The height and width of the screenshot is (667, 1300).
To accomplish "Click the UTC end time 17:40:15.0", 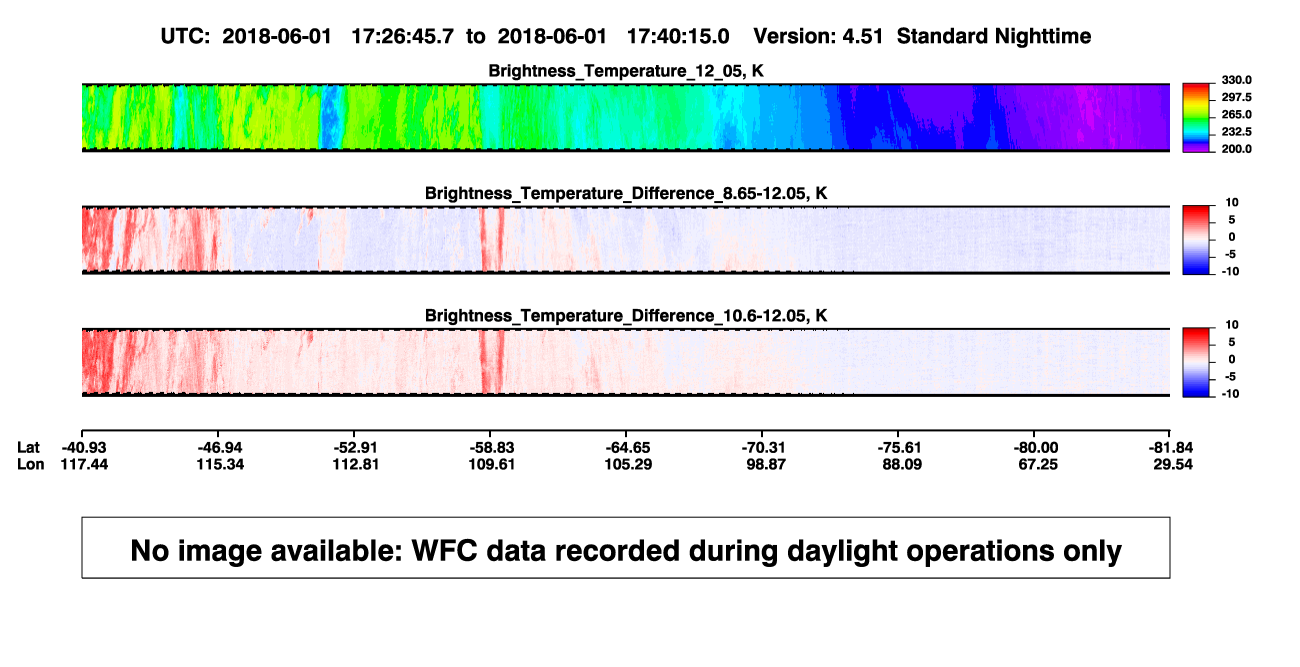I will tap(678, 36).
